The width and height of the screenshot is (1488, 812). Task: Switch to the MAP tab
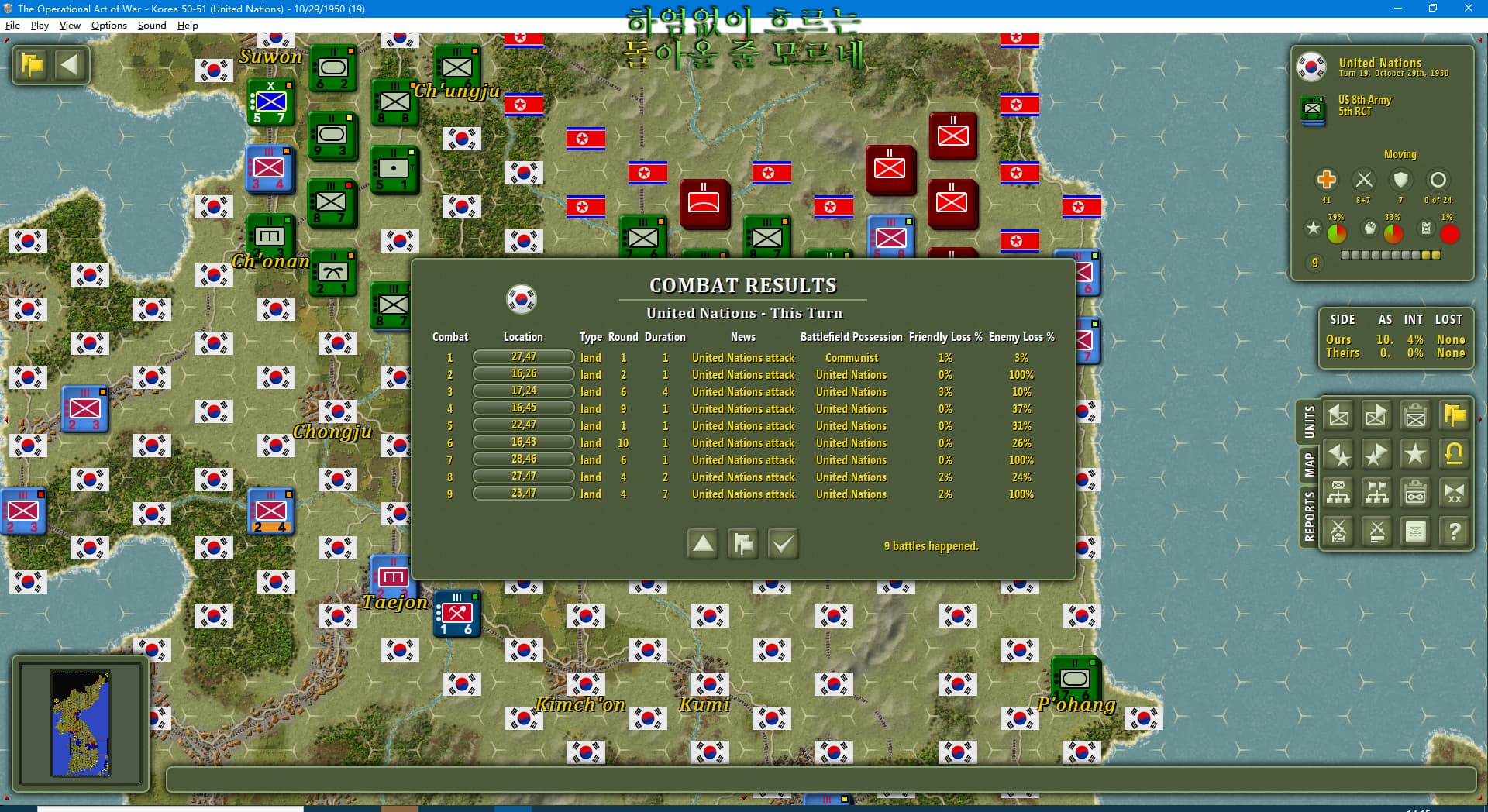click(x=1309, y=465)
